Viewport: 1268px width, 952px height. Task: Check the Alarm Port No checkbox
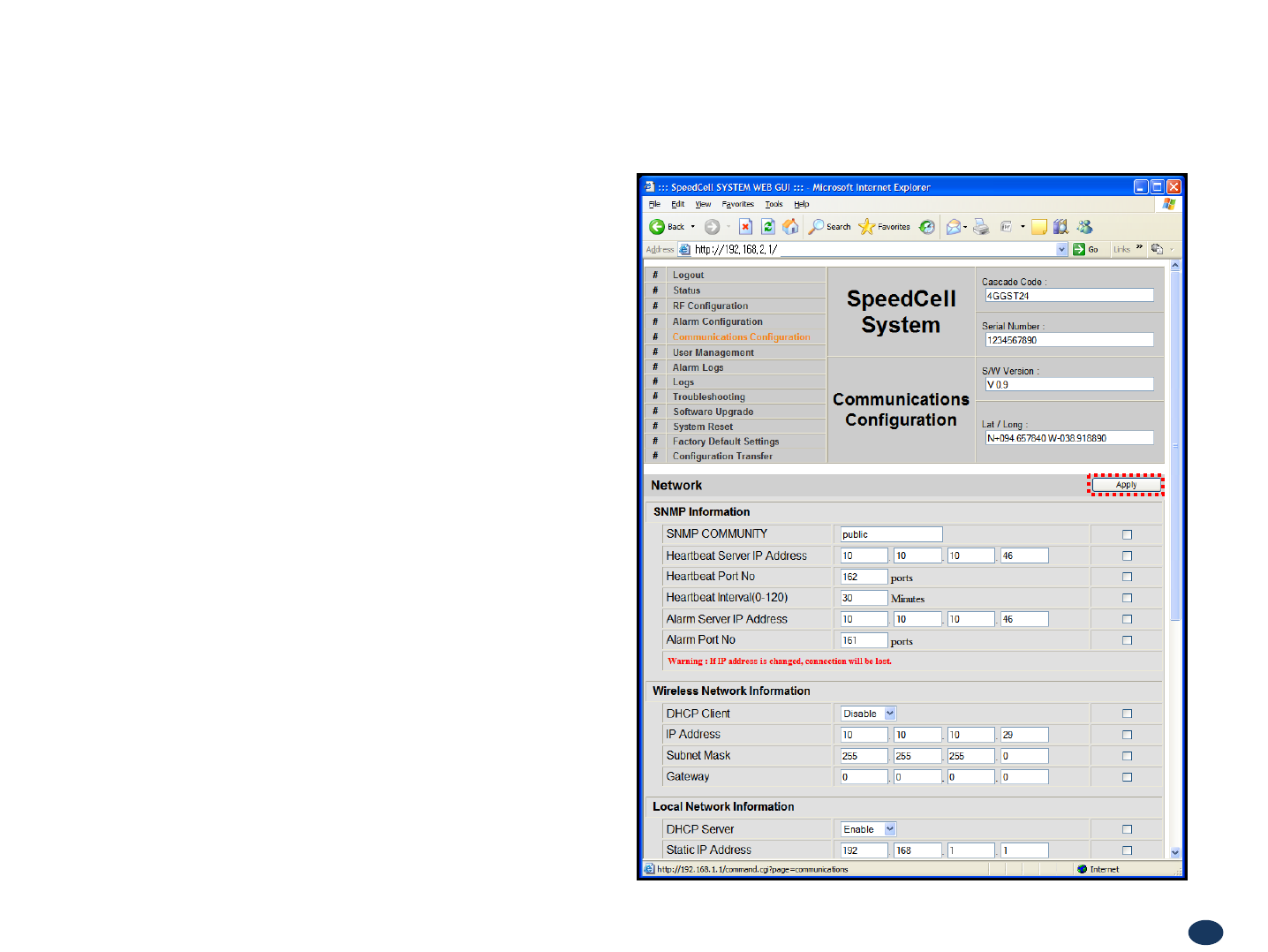click(x=1127, y=640)
